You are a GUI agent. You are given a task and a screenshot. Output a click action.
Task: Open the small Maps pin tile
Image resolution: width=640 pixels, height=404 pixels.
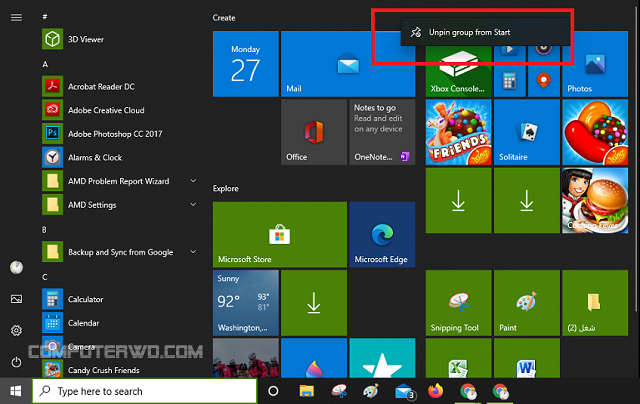click(x=543, y=81)
